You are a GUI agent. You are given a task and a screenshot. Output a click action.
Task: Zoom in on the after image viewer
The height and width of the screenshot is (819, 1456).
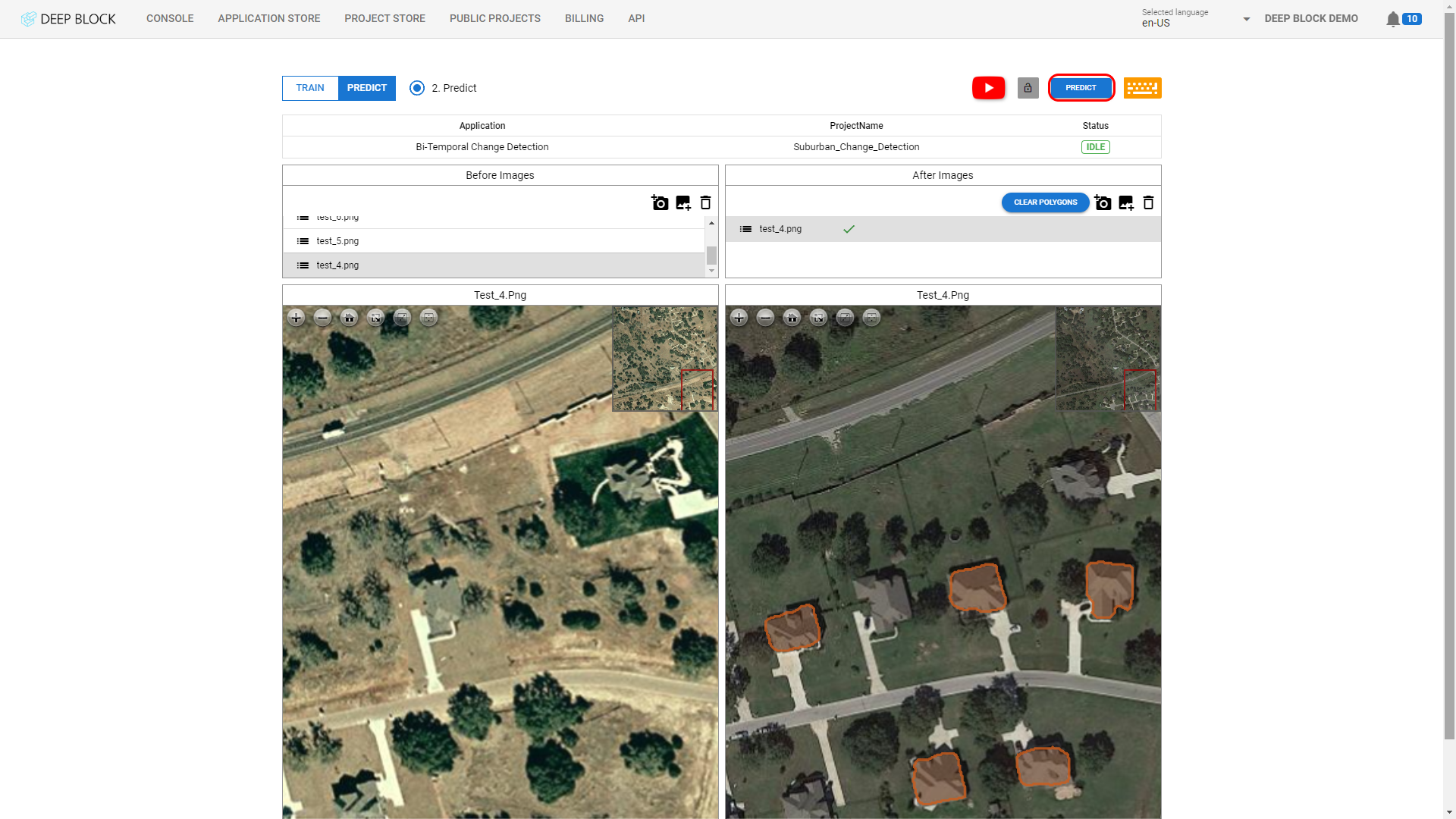[x=739, y=318]
